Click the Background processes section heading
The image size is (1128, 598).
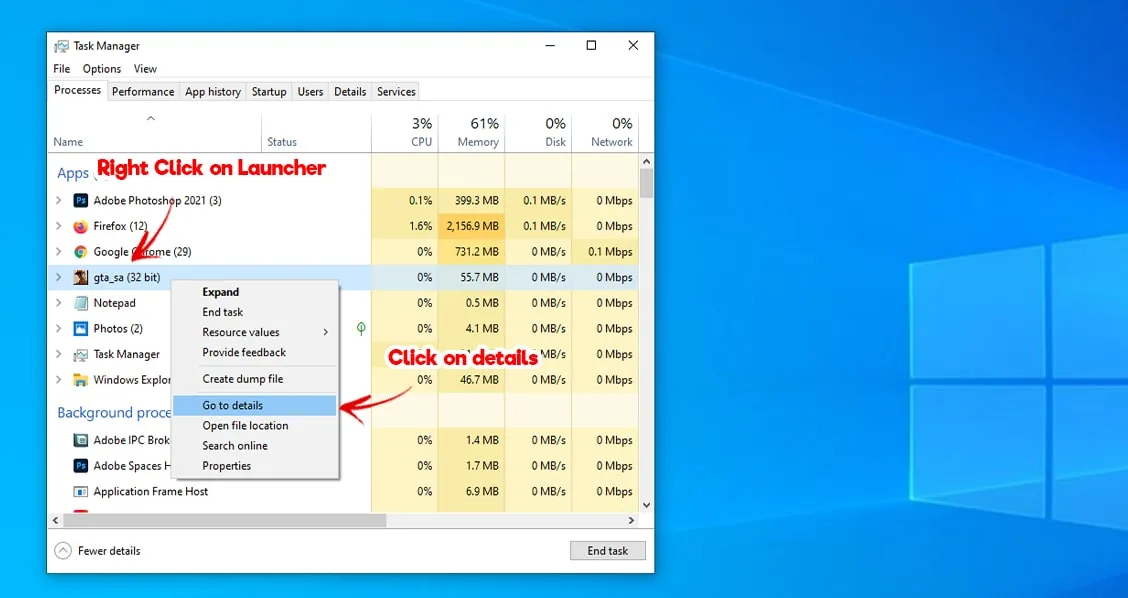114,413
